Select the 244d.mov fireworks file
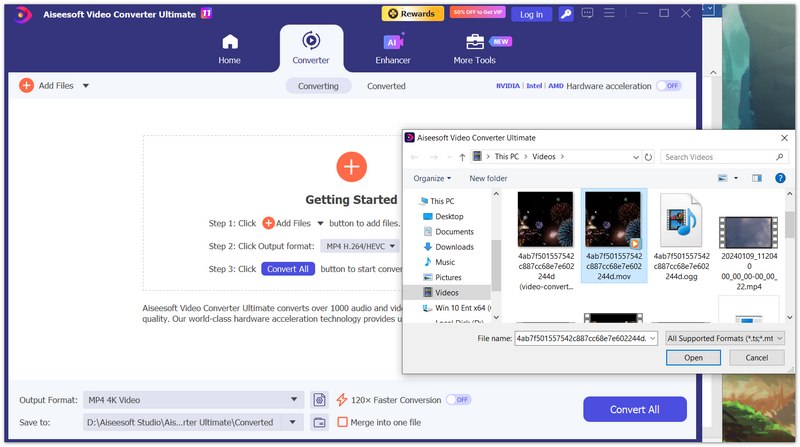 click(x=614, y=236)
